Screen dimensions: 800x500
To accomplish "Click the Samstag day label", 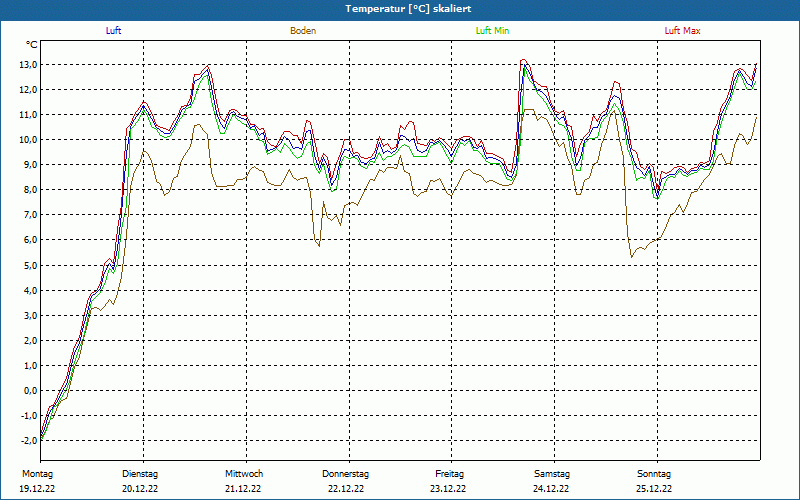I will 552,474.
